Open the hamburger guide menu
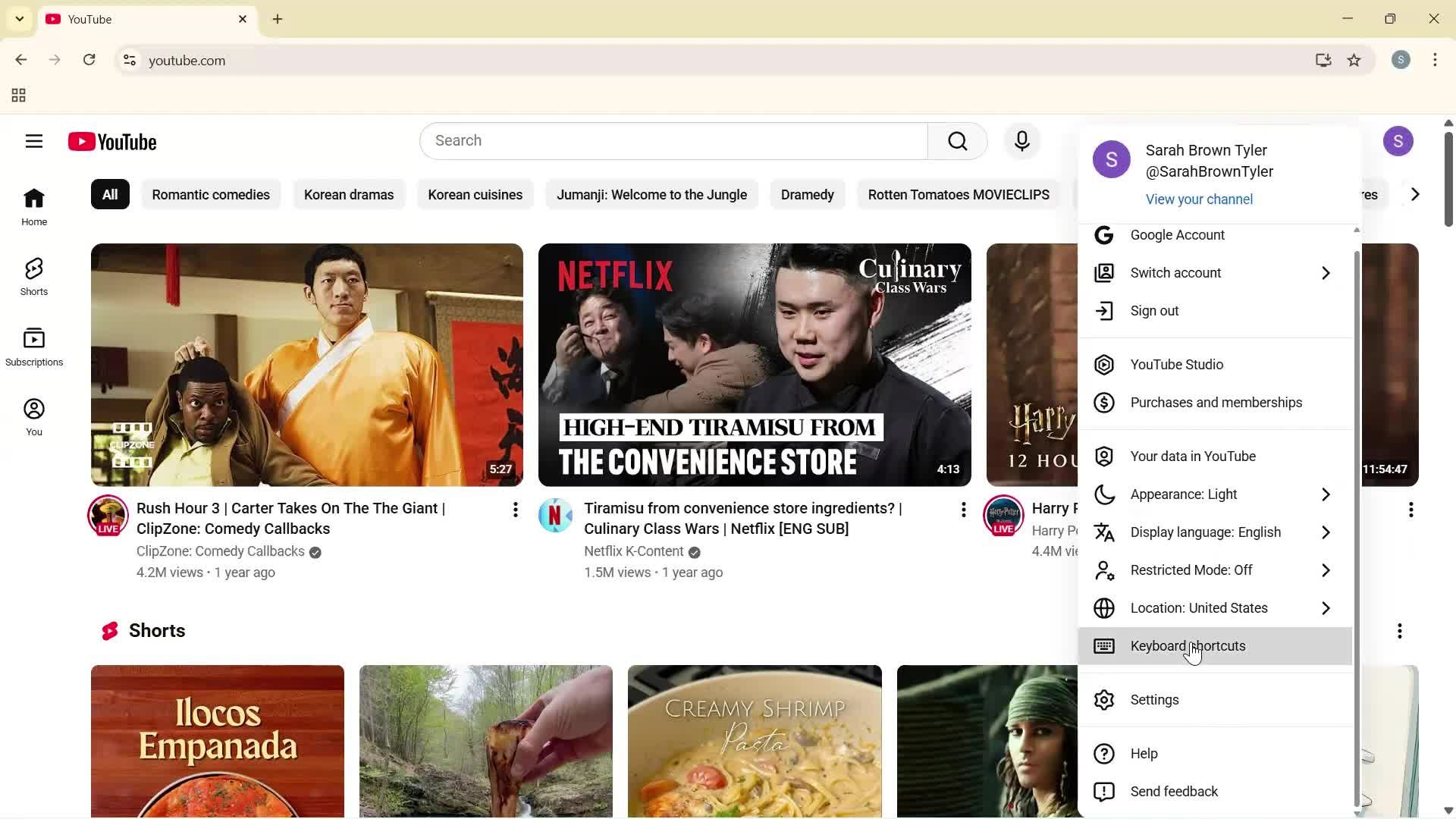Image resolution: width=1456 pixels, height=819 pixels. pyautogui.click(x=33, y=141)
